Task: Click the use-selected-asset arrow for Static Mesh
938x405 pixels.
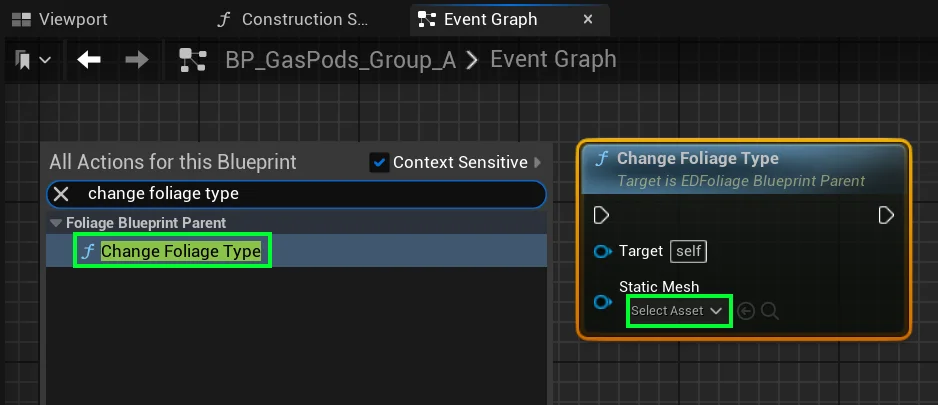Action: click(x=746, y=311)
